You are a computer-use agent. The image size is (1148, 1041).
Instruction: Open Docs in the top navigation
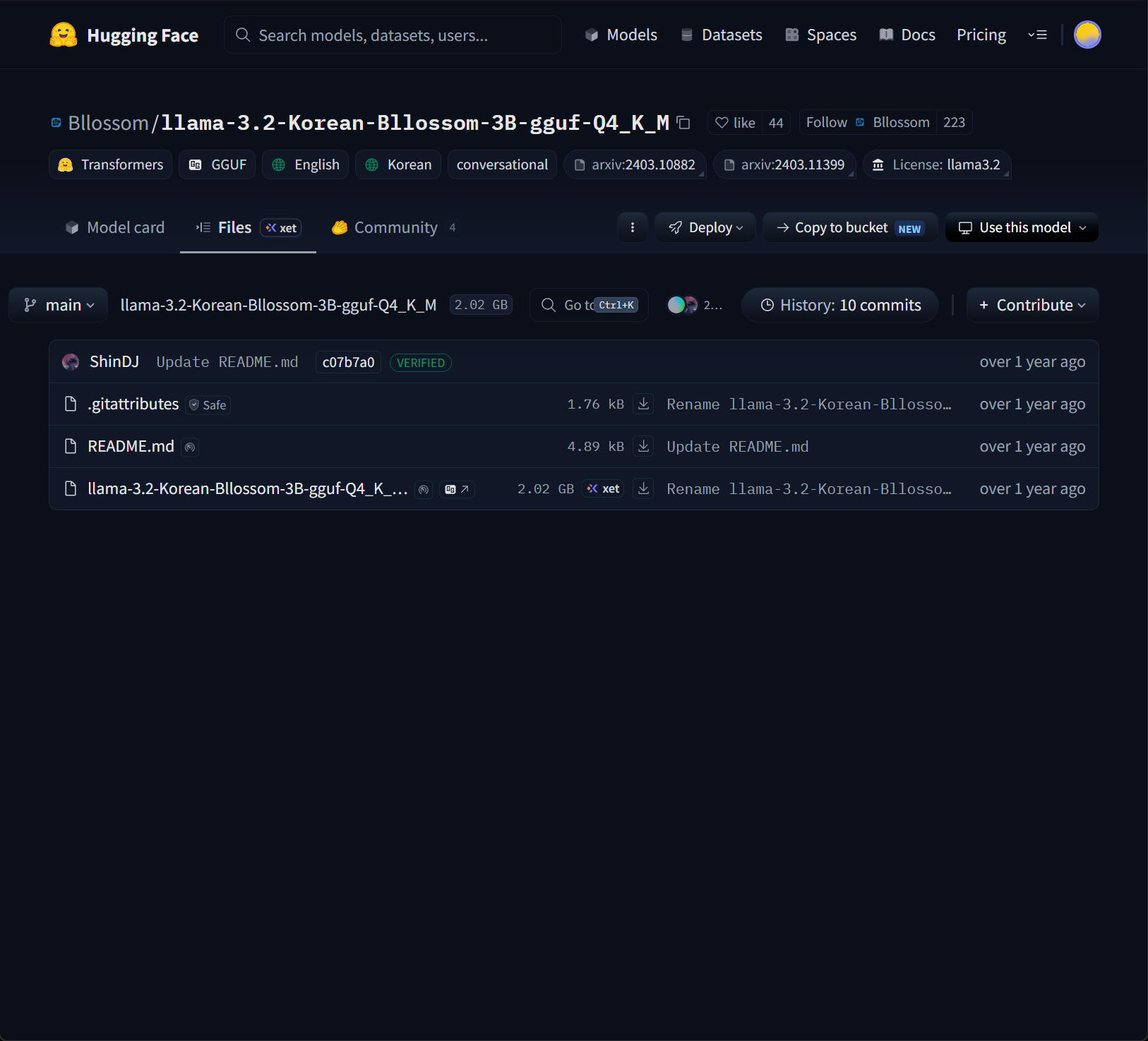point(907,35)
